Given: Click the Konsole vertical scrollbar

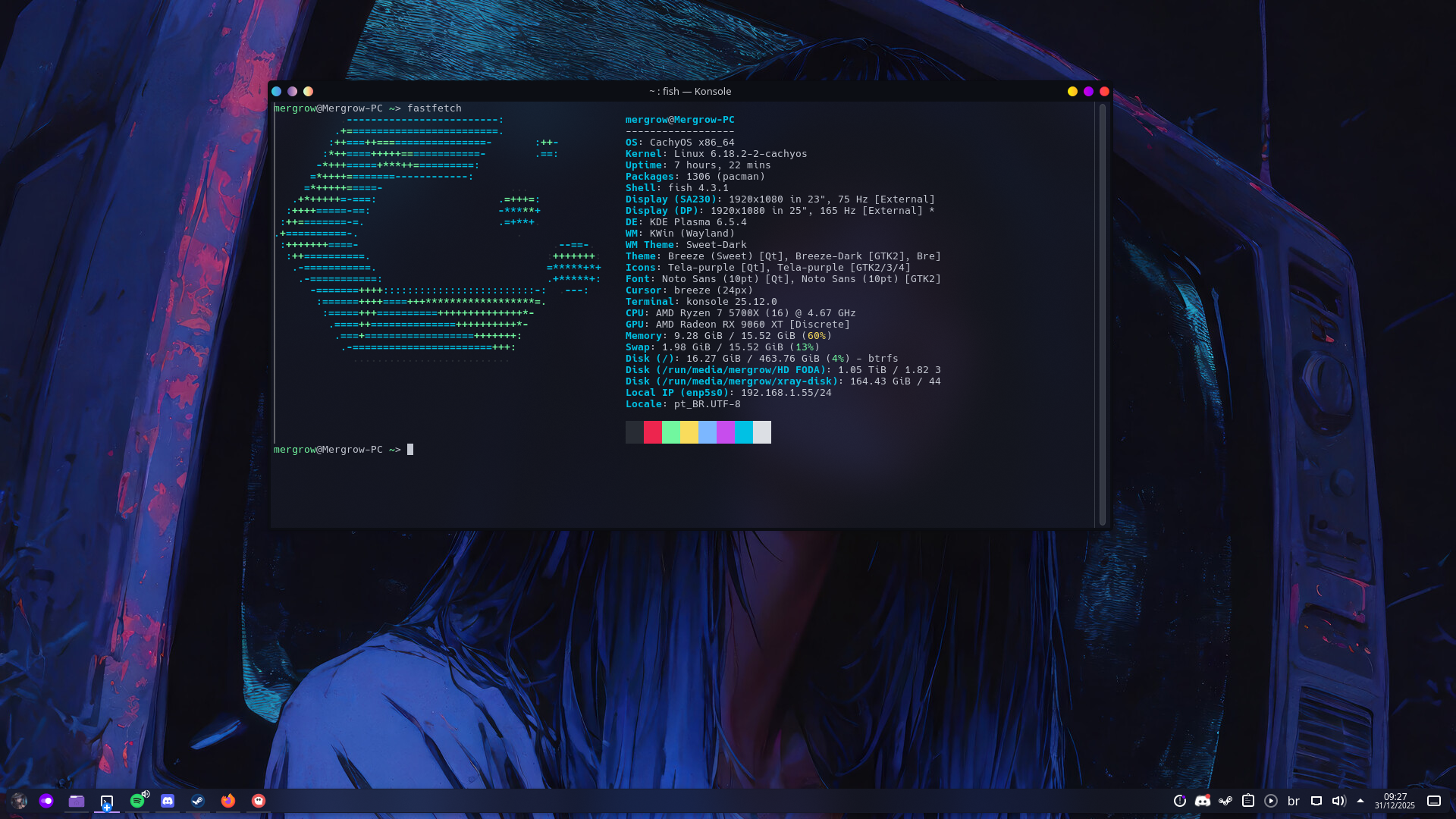Looking at the screenshot, I should pyautogui.click(x=1102, y=315).
